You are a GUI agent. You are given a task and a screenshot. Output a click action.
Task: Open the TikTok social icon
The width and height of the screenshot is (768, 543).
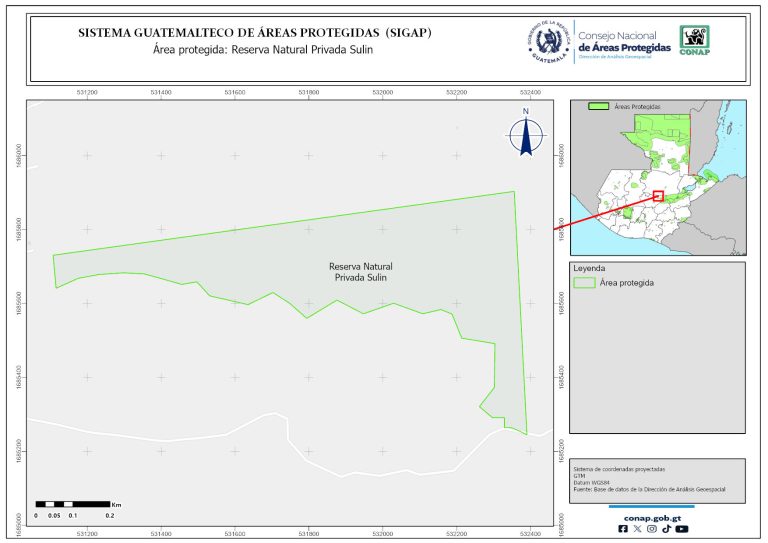click(x=666, y=529)
